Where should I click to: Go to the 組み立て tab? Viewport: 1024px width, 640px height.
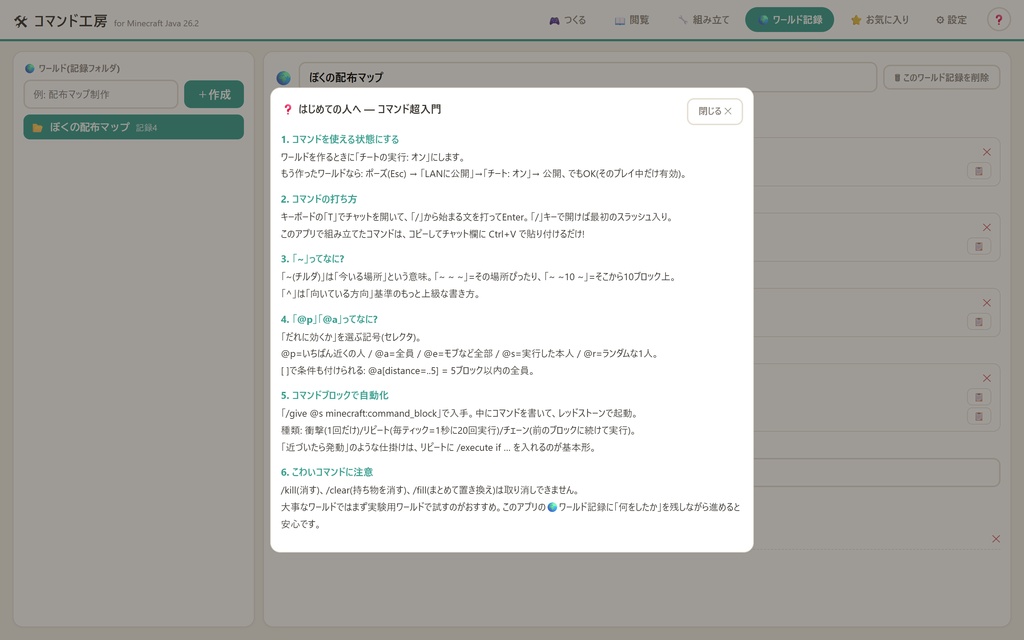(703, 20)
